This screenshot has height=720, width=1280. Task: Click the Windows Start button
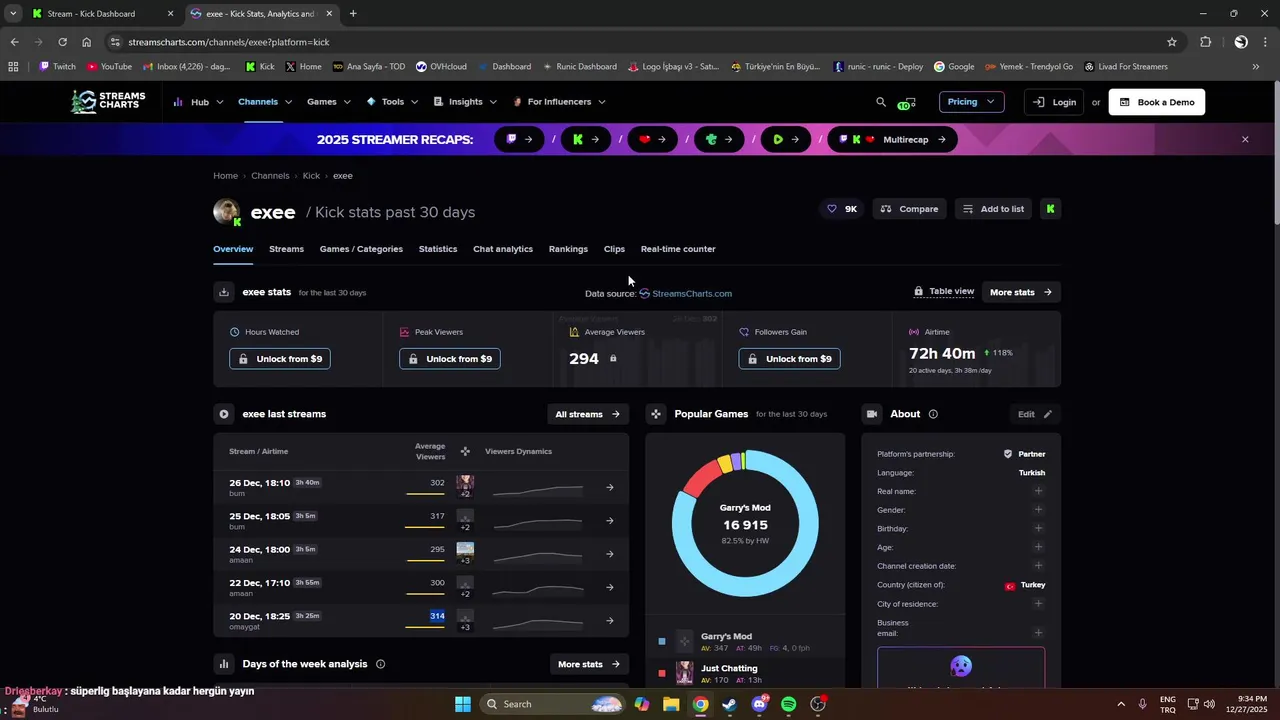[x=462, y=704]
